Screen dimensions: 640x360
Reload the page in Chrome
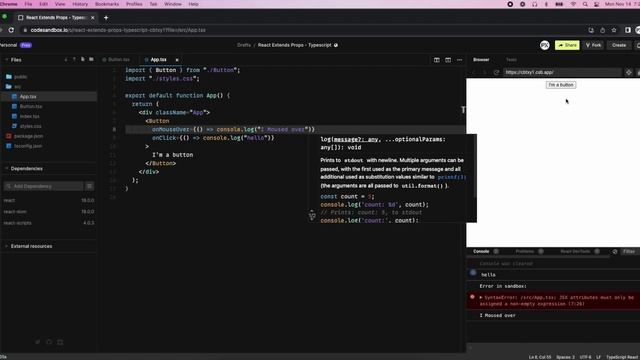(x=11, y=30)
